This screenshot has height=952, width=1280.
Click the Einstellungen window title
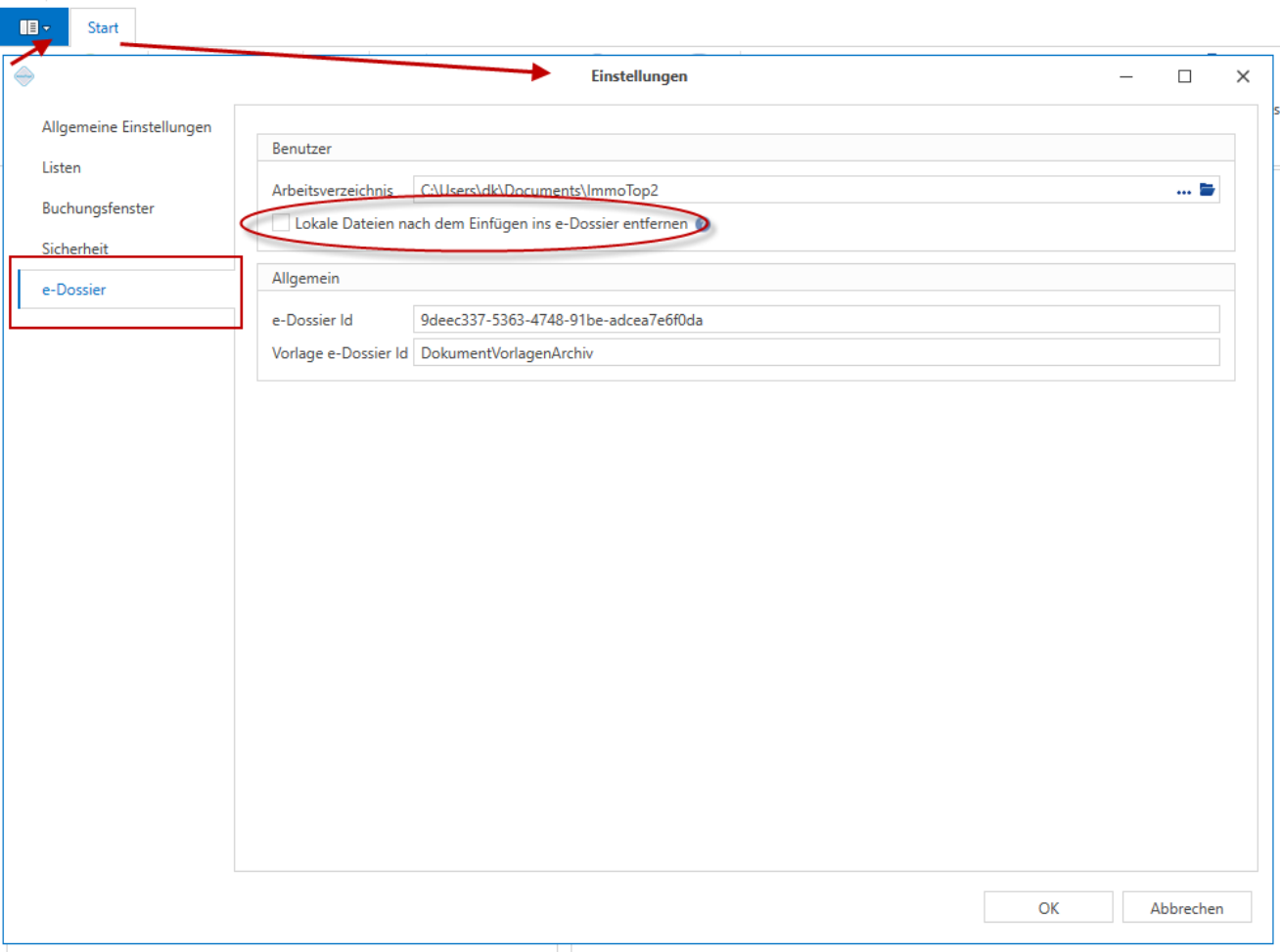pos(639,76)
